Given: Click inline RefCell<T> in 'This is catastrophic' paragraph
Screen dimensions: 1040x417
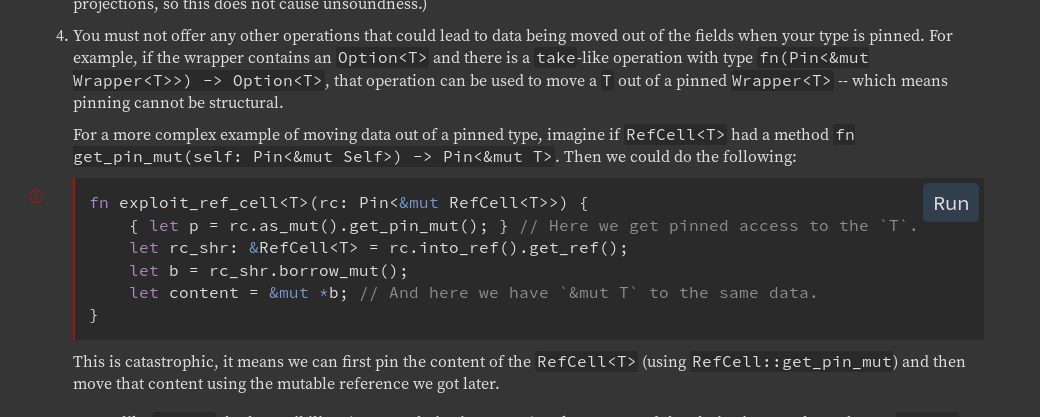Looking at the screenshot, I should coord(586,362).
